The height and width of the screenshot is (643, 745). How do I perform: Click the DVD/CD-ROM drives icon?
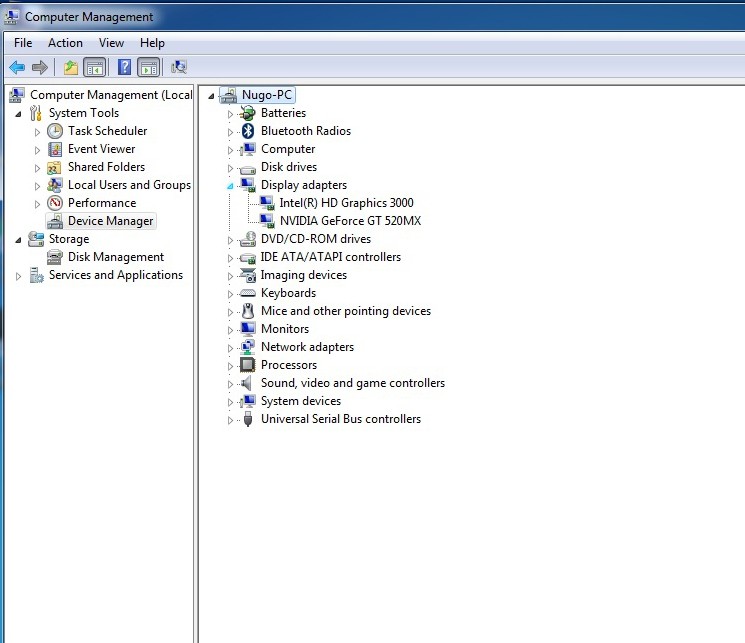point(248,239)
